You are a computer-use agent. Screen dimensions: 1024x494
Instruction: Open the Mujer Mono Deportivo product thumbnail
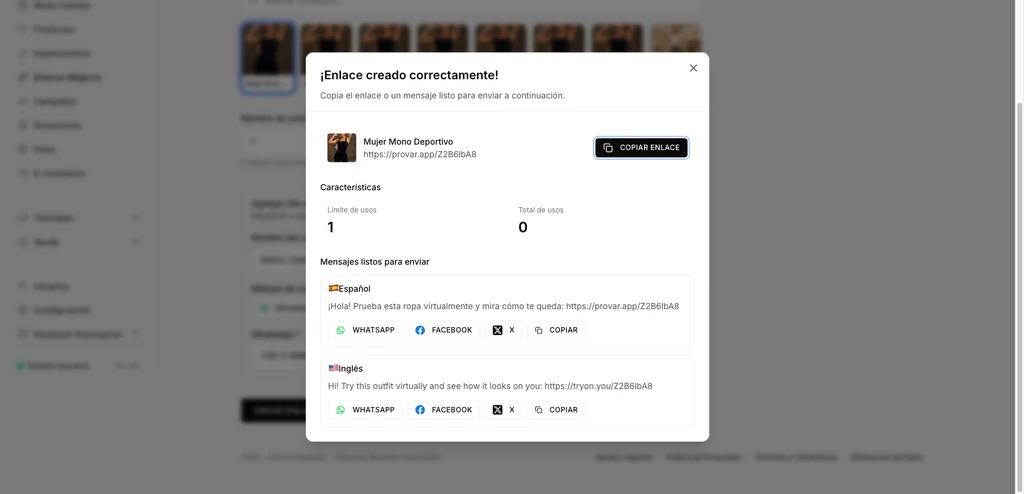342,148
